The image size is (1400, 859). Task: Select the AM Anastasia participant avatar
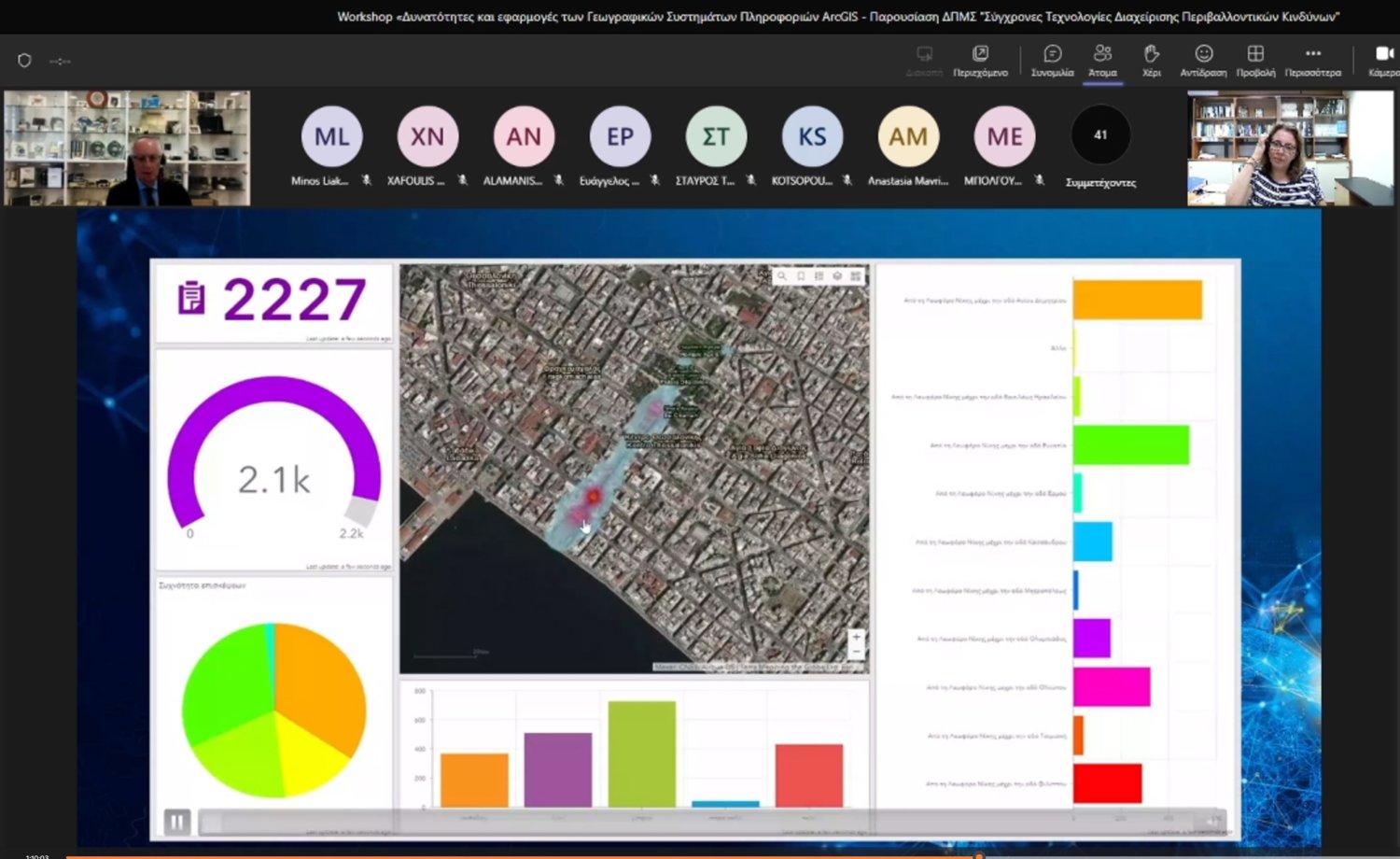(x=907, y=137)
